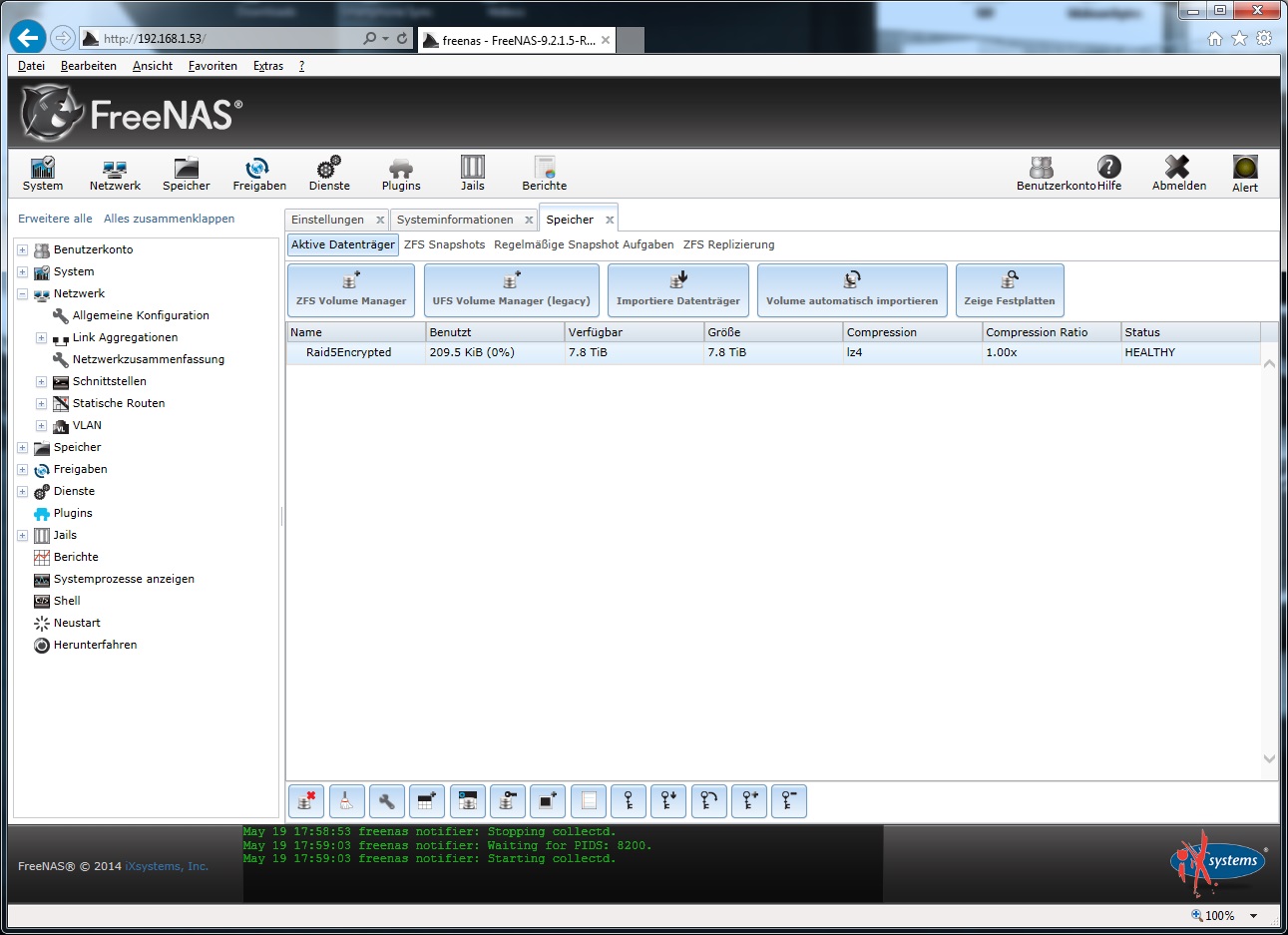Open the System toolbar icon
Image resolution: width=1288 pixels, height=935 pixels.
43,174
